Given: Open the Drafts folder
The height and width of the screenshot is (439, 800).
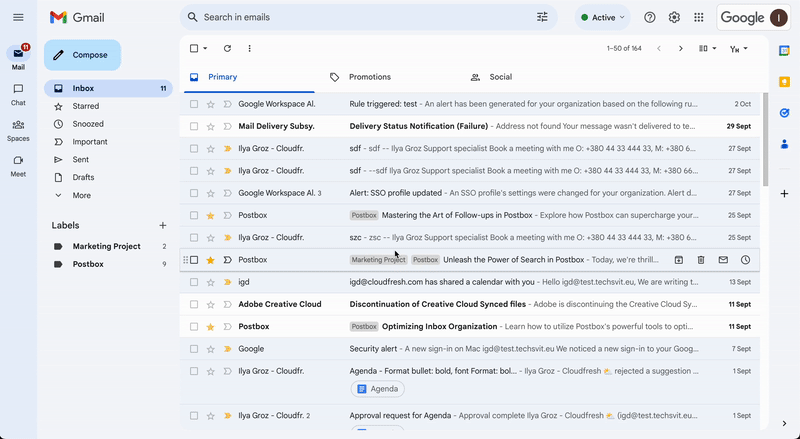Looking at the screenshot, I should (83, 177).
